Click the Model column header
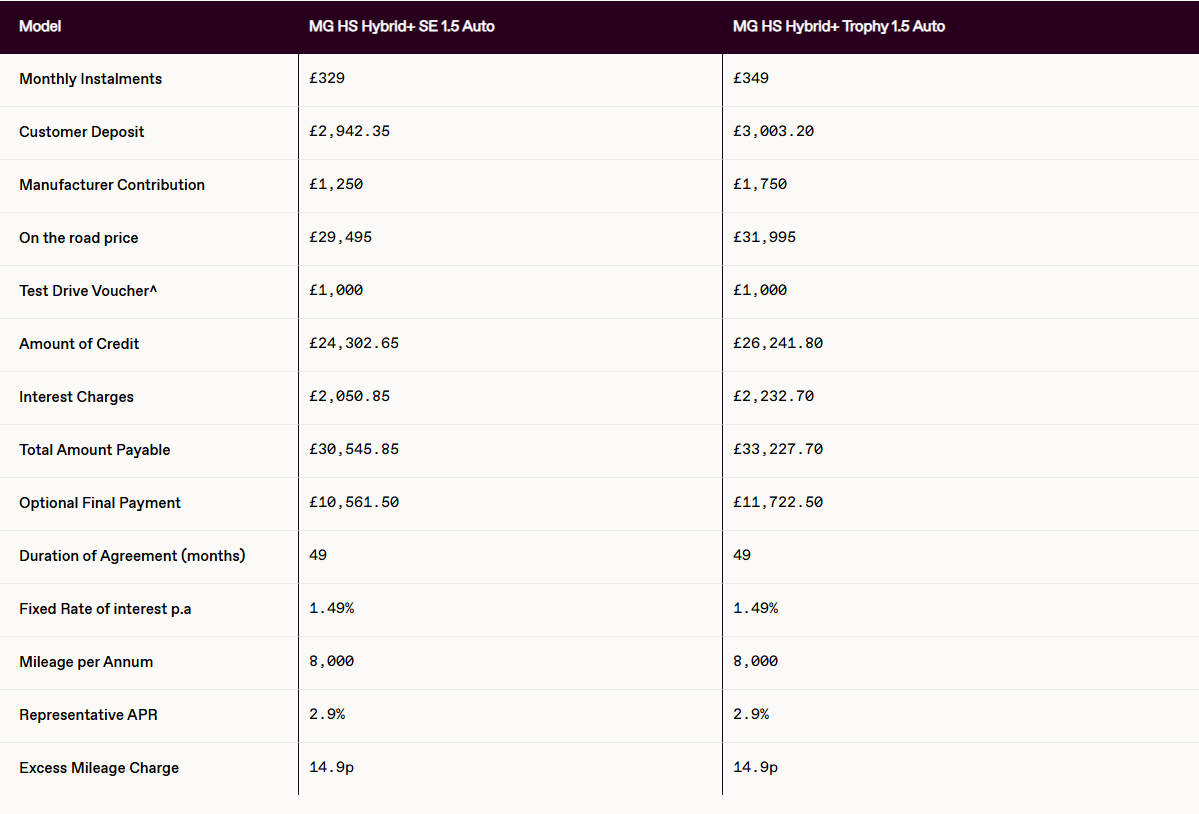This screenshot has width=1199, height=814. (x=40, y=26)
